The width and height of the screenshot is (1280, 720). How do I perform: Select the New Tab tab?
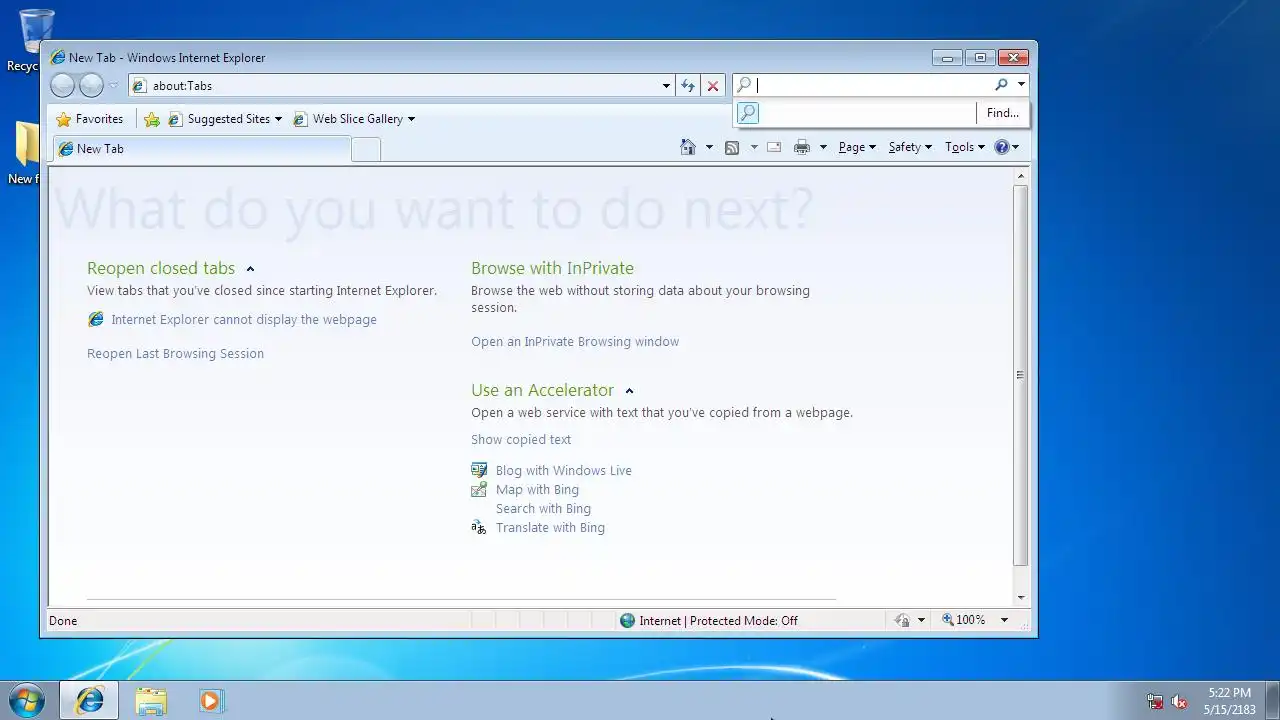[x=200, y=149]
